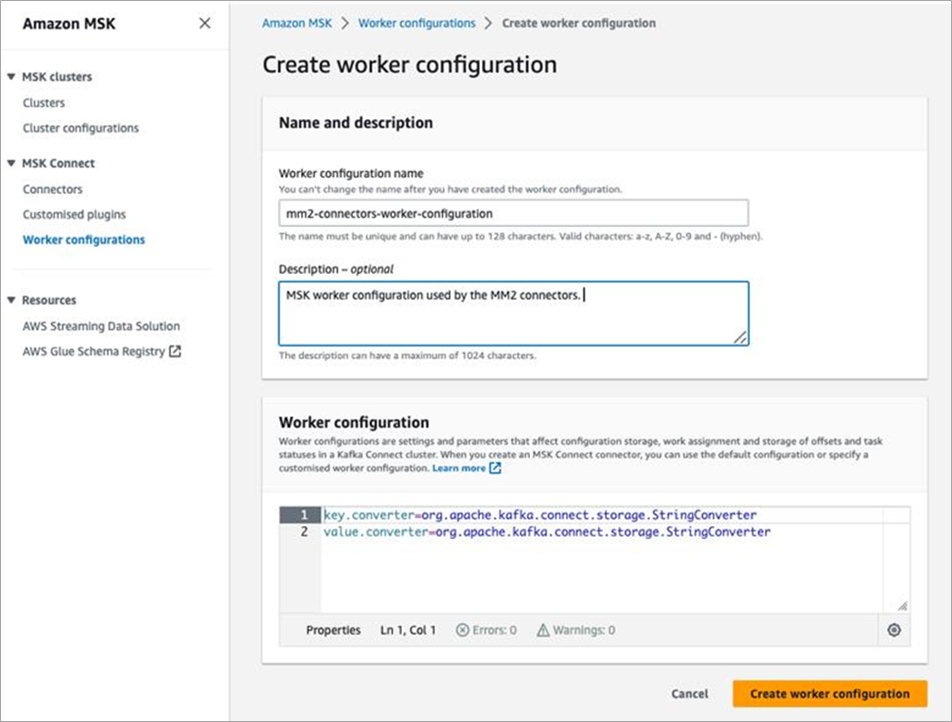Click the external link icon beside Glue Schema Registry
This screenshot has height=722, width=952.
pos(175,351)
